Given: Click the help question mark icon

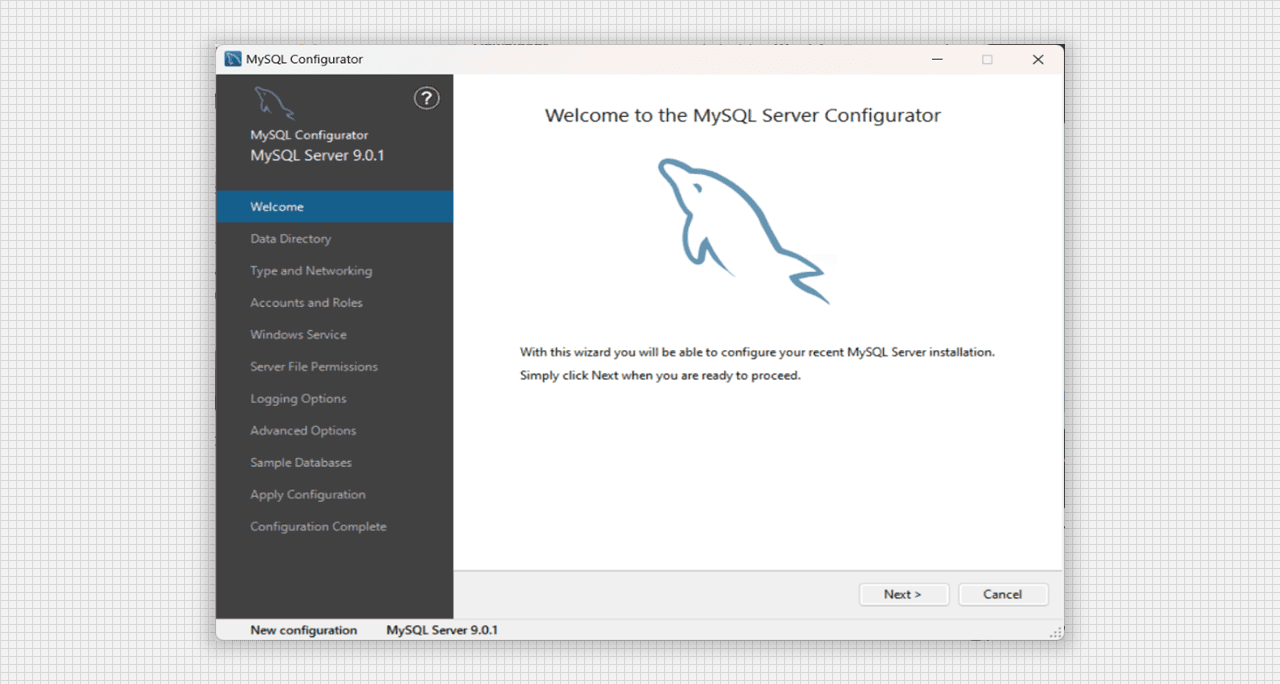Looking at the screenshot, I should (427, 98).
